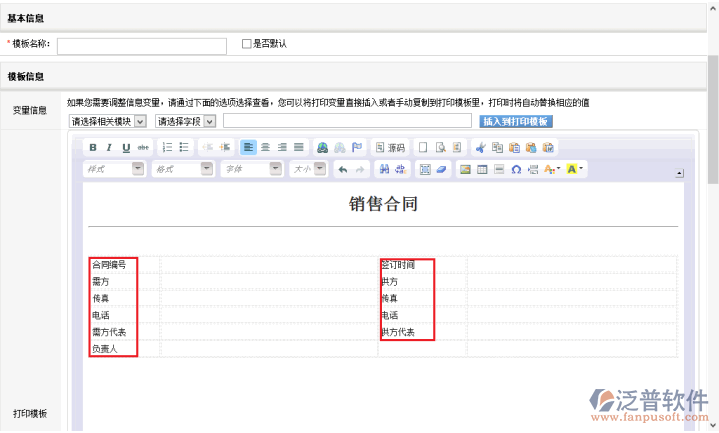The image size is (719, 433).
Task: Center align the text
Action: (265, 147)
